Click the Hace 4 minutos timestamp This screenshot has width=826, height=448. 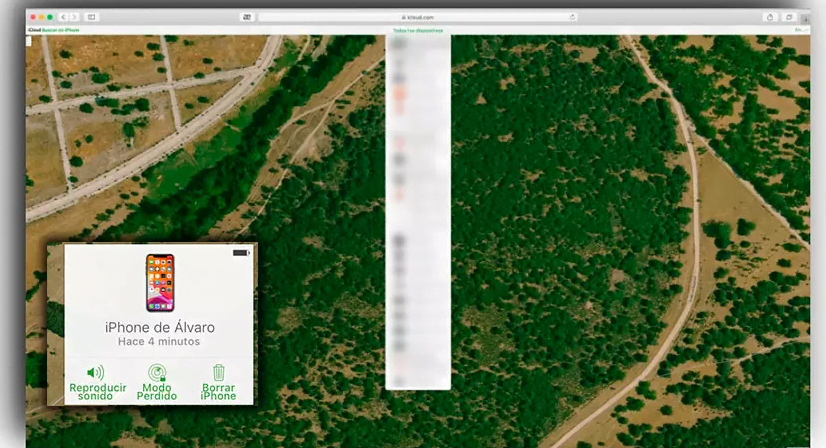(159, 342)
